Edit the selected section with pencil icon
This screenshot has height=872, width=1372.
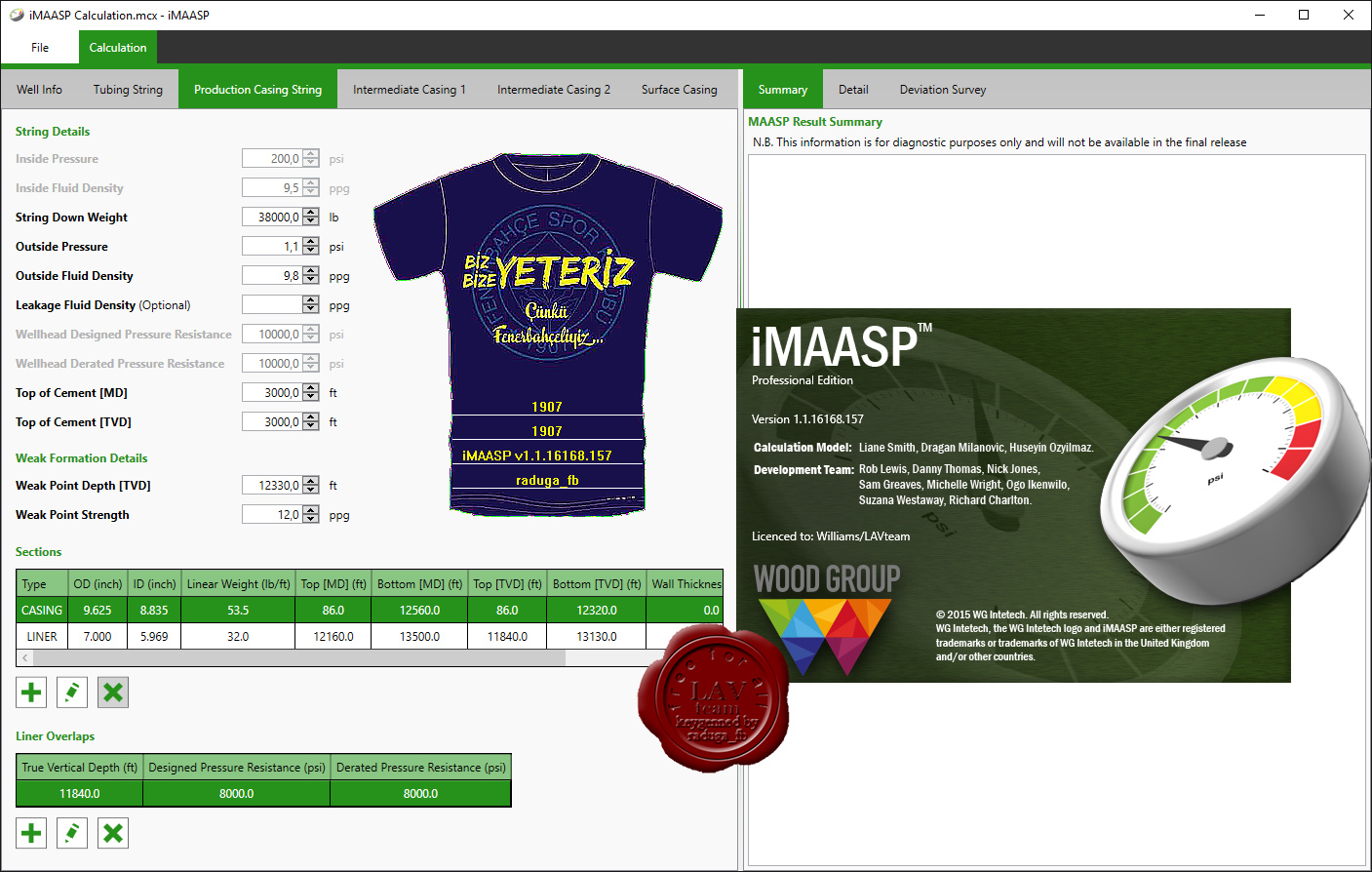(x=72, y=693)
